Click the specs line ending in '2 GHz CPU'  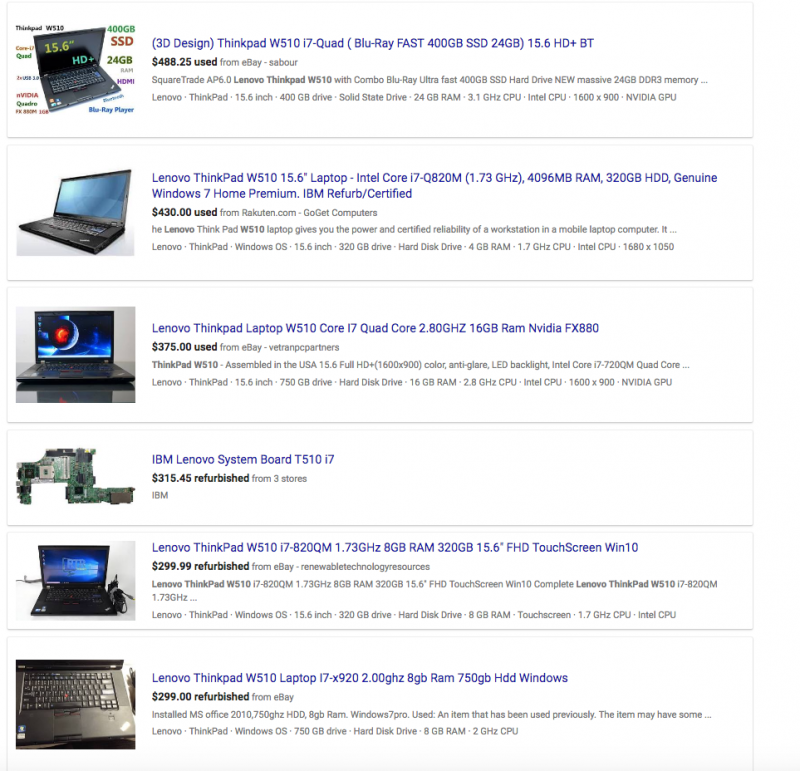tap(335, 731)
